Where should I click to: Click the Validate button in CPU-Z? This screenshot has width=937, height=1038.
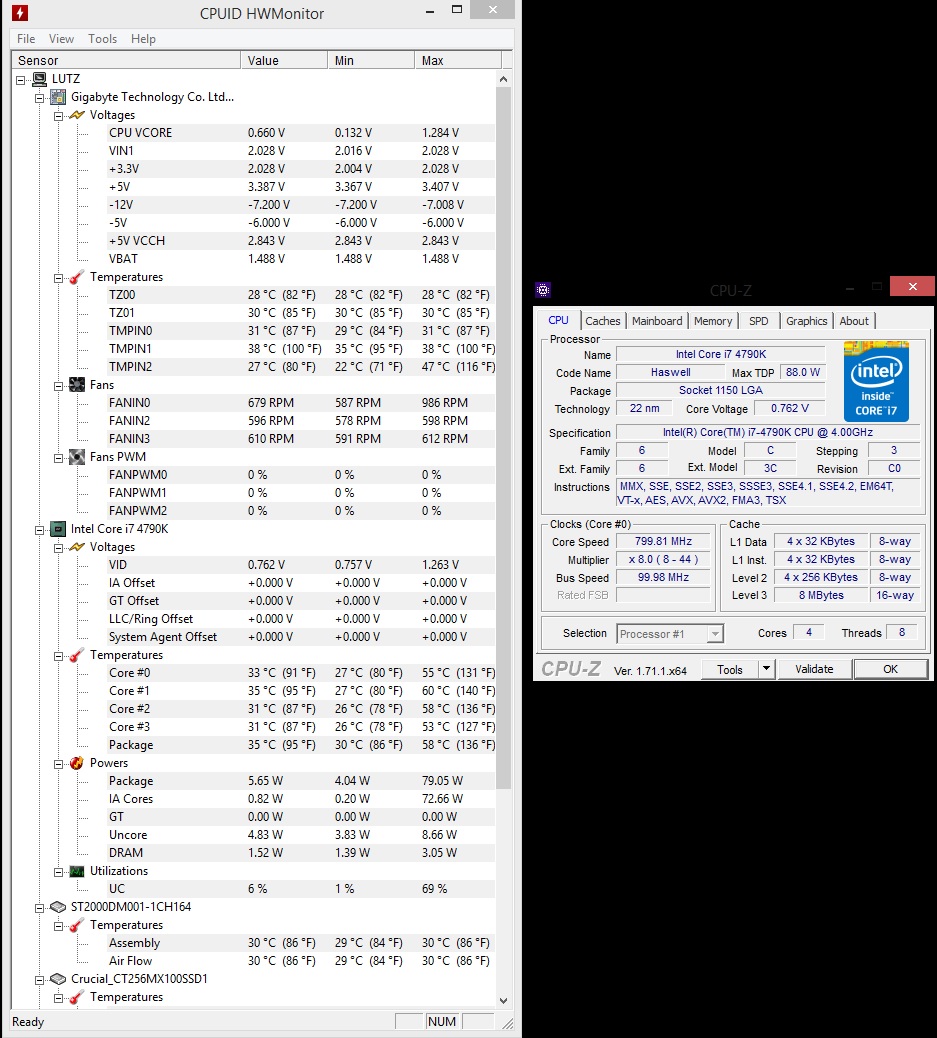[x=814, y=669]
